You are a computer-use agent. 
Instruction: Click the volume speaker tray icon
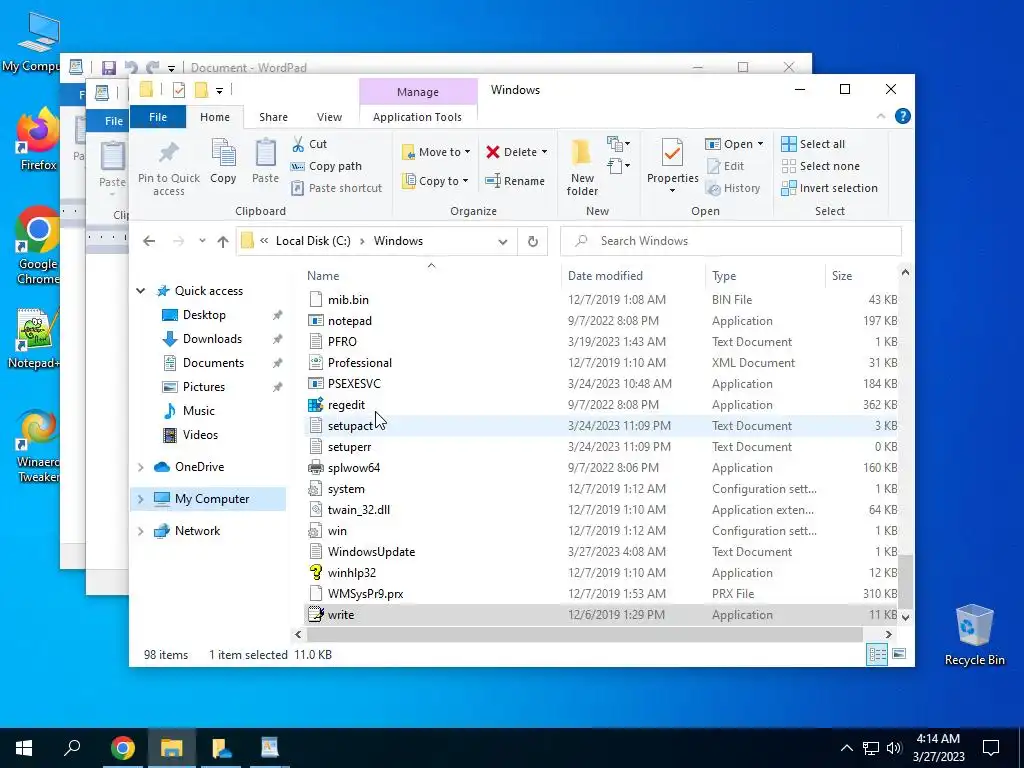click(894, 748)
